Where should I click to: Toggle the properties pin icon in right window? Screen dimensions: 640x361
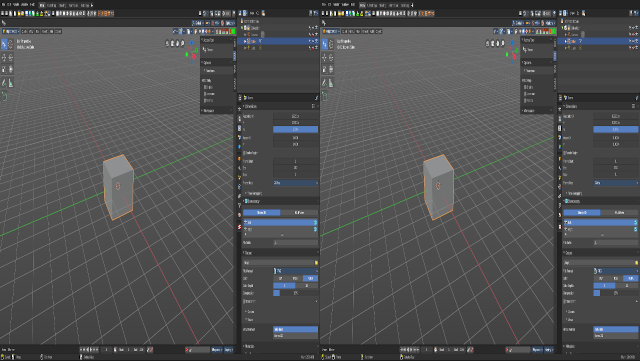(x=636, y=98)
